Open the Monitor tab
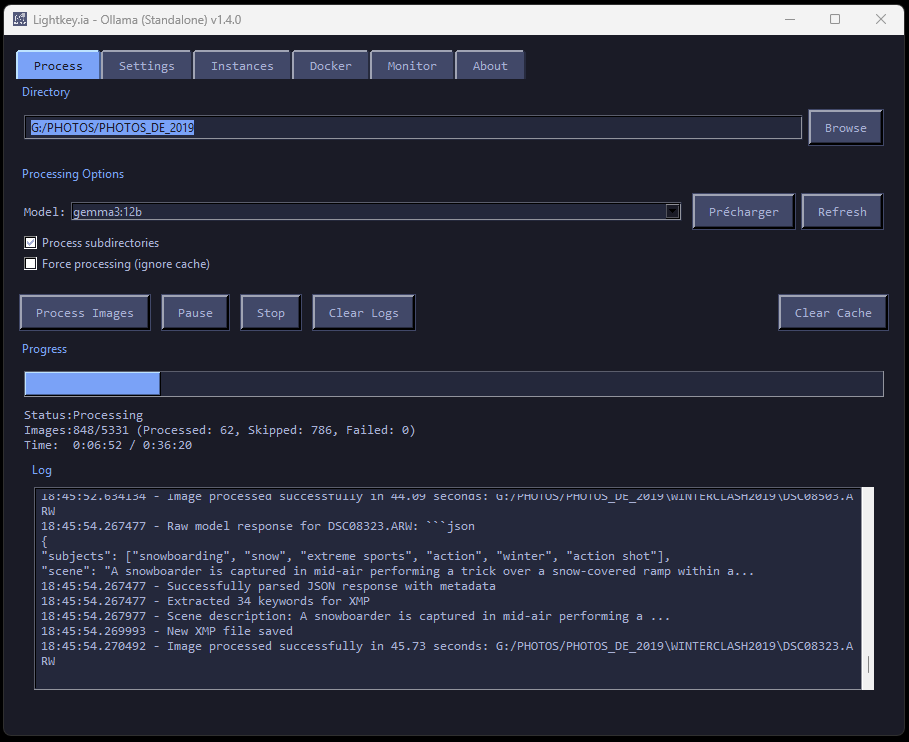Viewport: 909px width, 742px height. click(412, 66)
